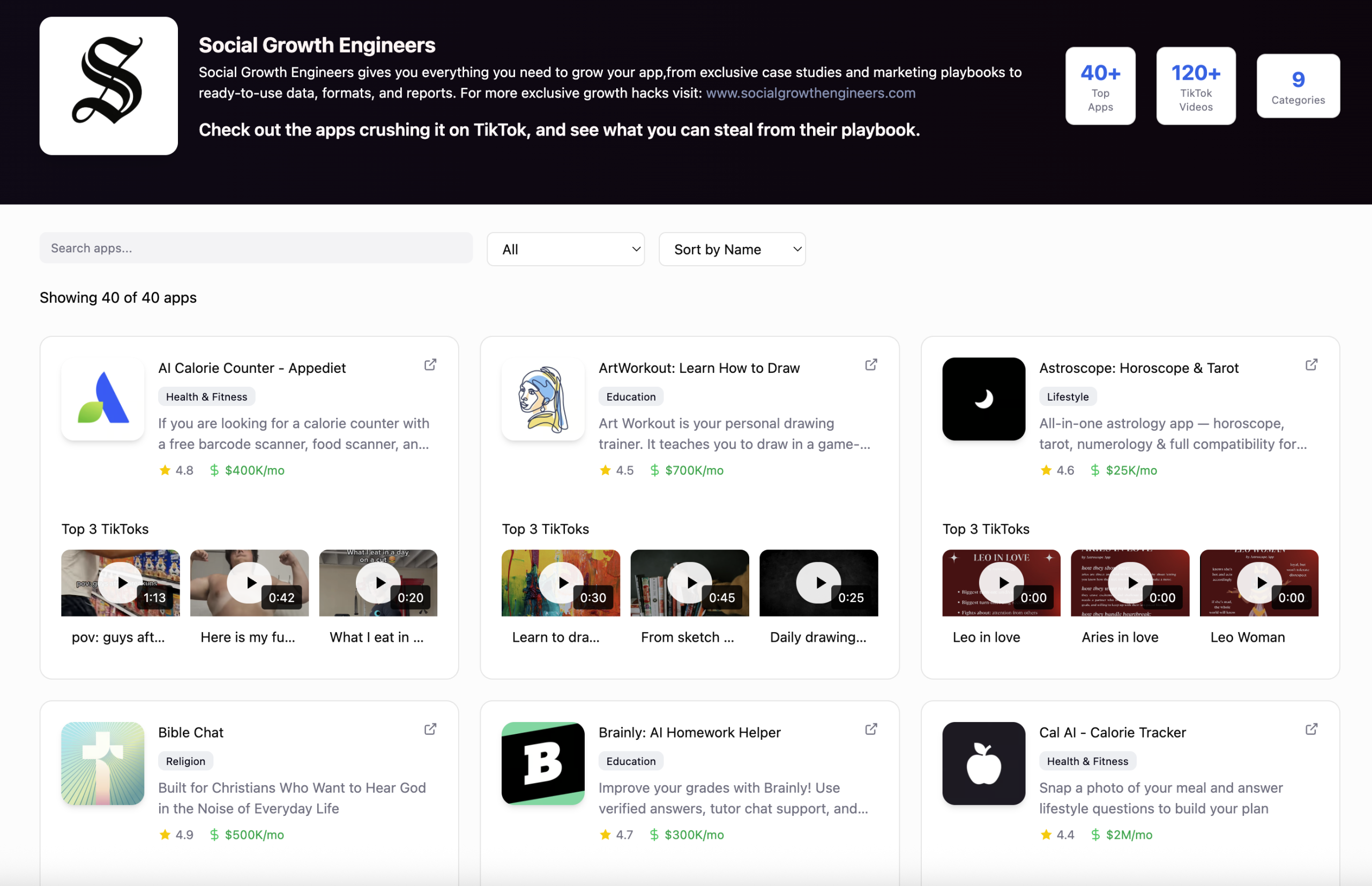
Task: Open Brainly external link icon
Action: point(871,729)
